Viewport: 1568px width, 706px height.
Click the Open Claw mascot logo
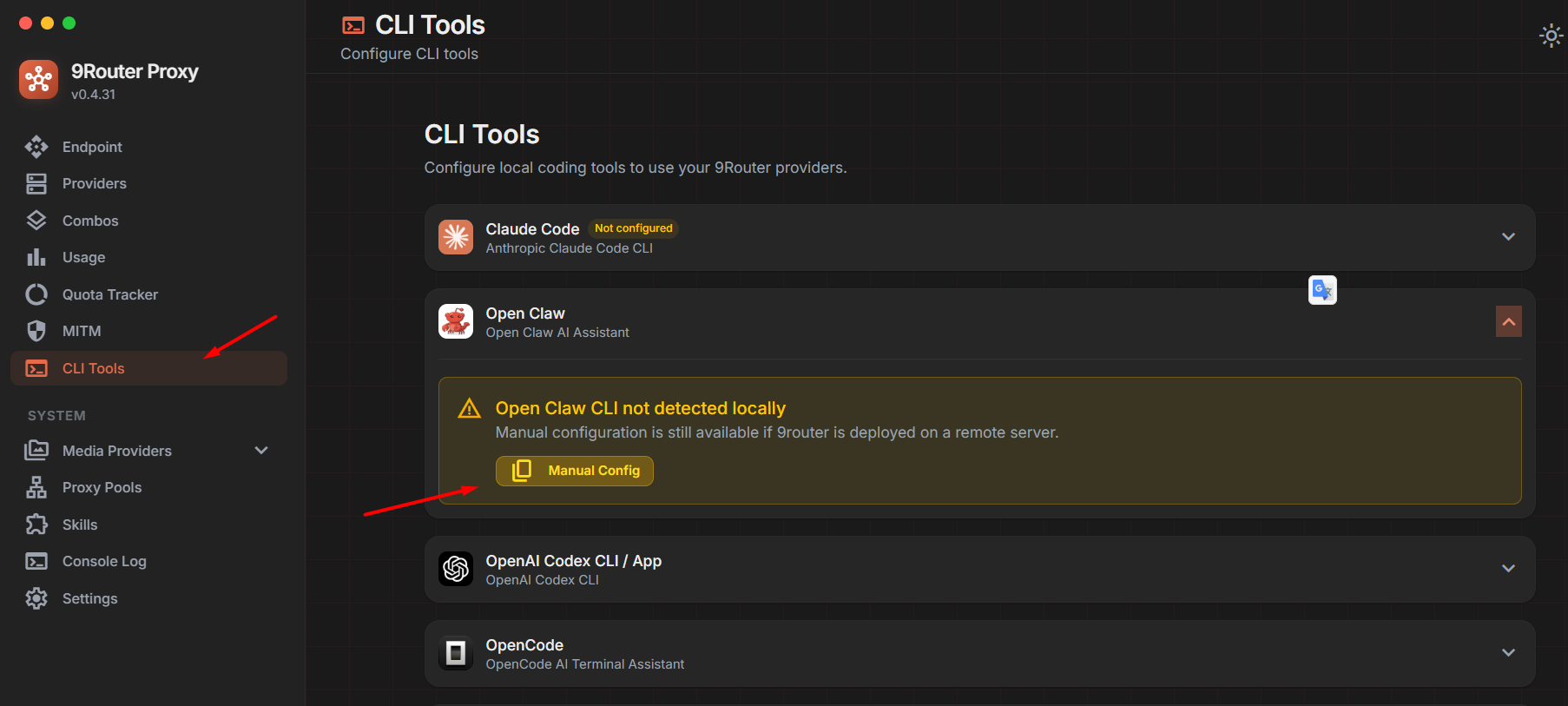click(456, 321)
